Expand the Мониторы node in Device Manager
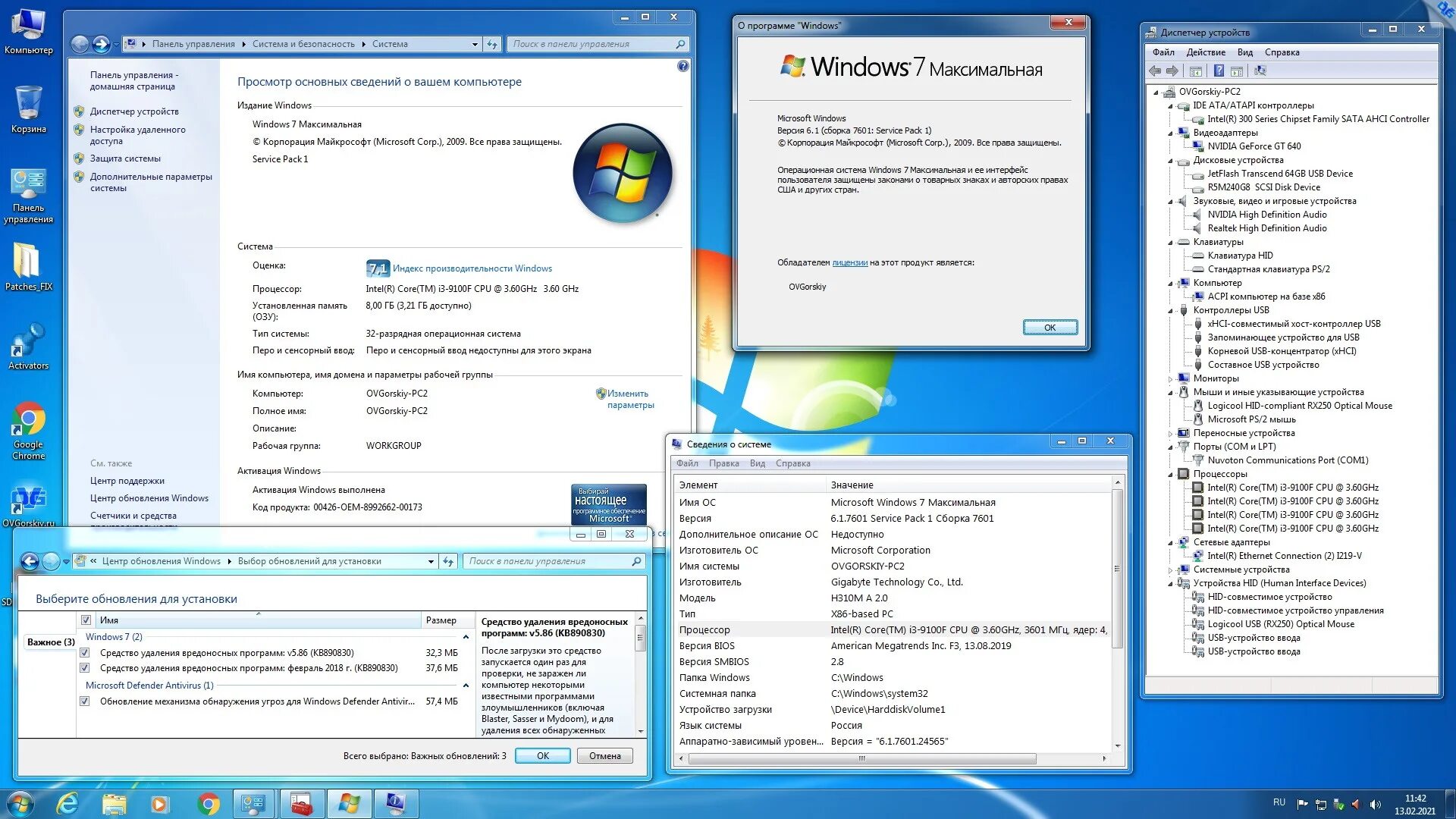 [1171, 379]
